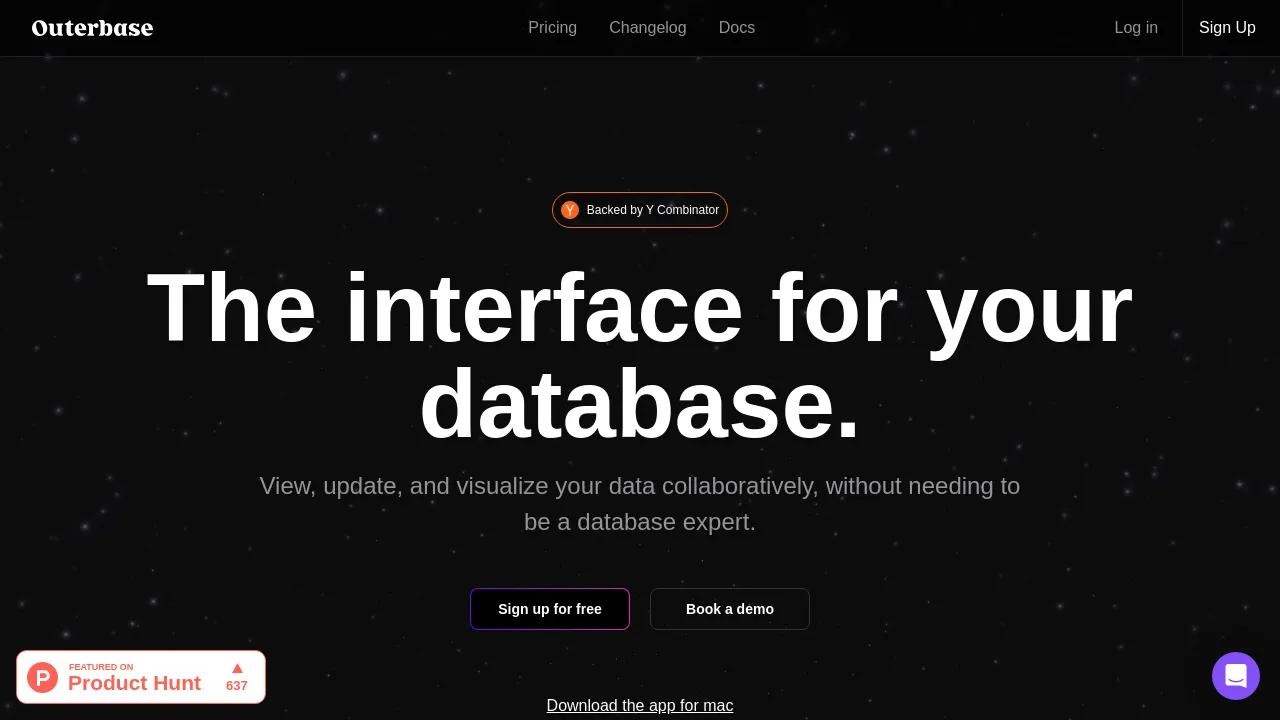Click the headline word "database."
This screenshot has width=1280, height=720.
coord(640,404)
